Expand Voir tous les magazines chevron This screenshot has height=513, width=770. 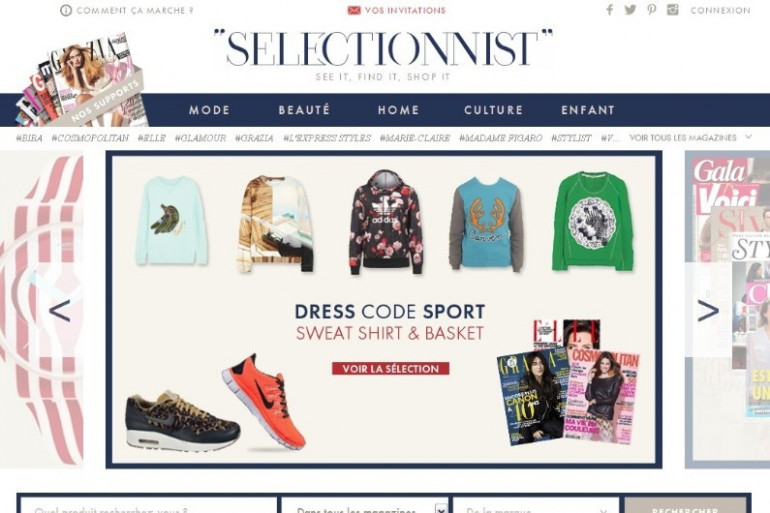[x=748, y=137]
